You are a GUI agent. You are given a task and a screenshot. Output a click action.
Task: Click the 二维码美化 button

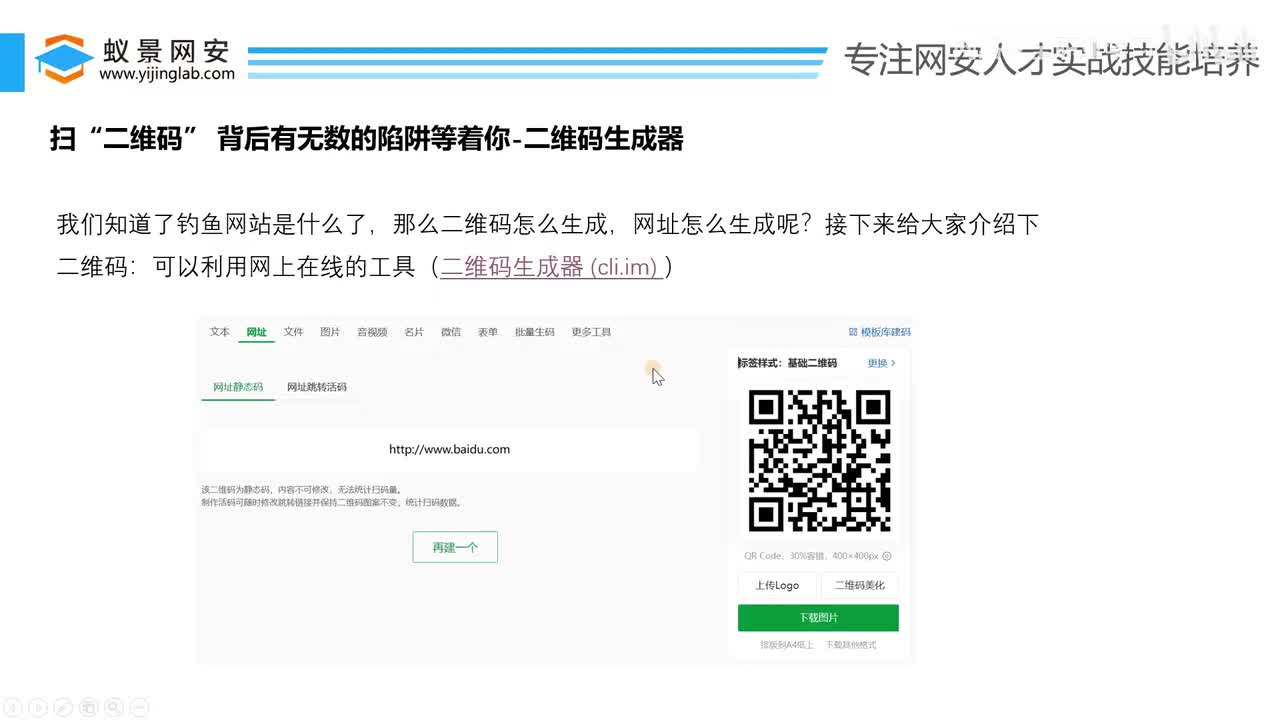coord(860,585)
